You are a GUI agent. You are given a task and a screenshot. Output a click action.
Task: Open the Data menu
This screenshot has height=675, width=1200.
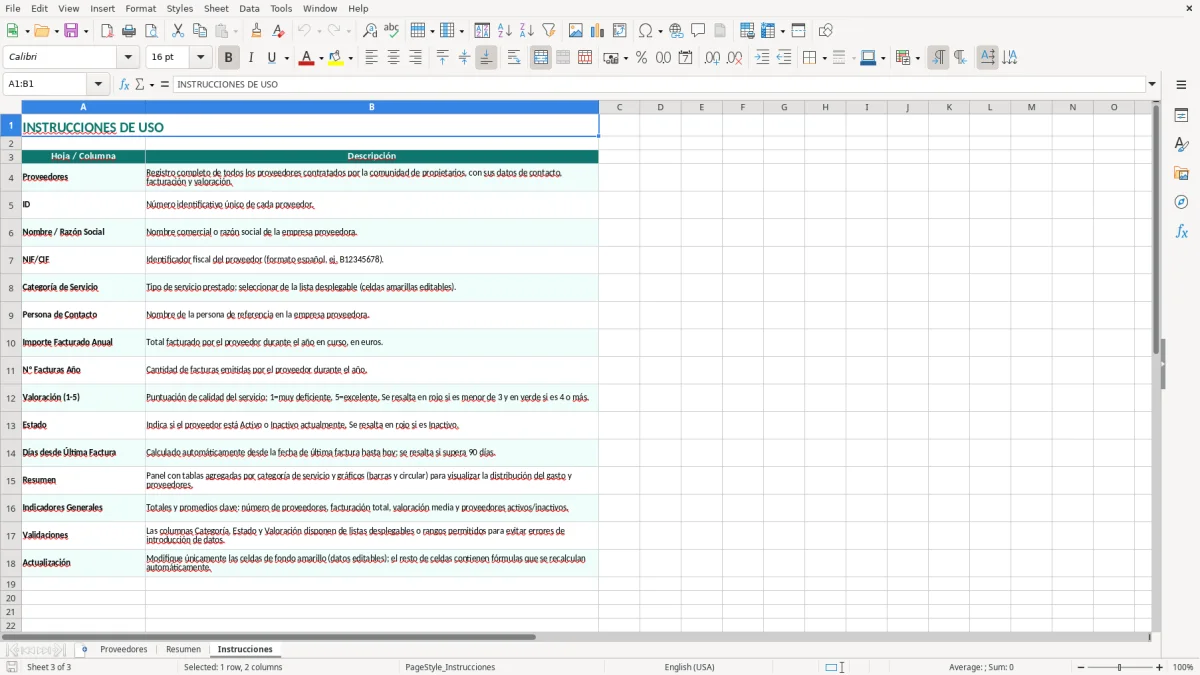(x=249, y=8)
